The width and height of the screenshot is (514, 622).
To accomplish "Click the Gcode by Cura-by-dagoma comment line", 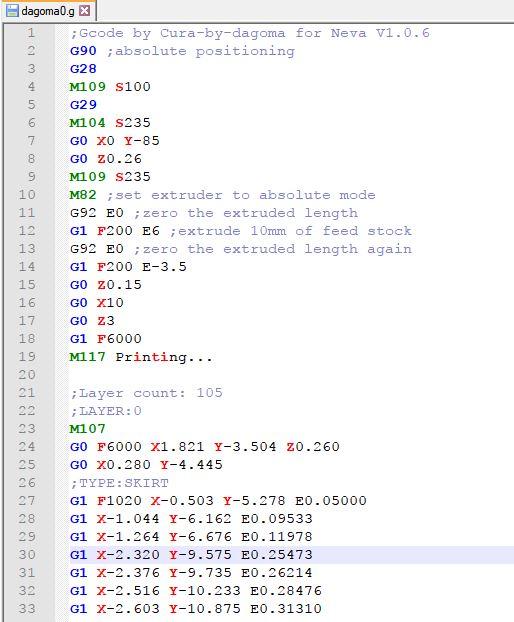I will 250,33.
